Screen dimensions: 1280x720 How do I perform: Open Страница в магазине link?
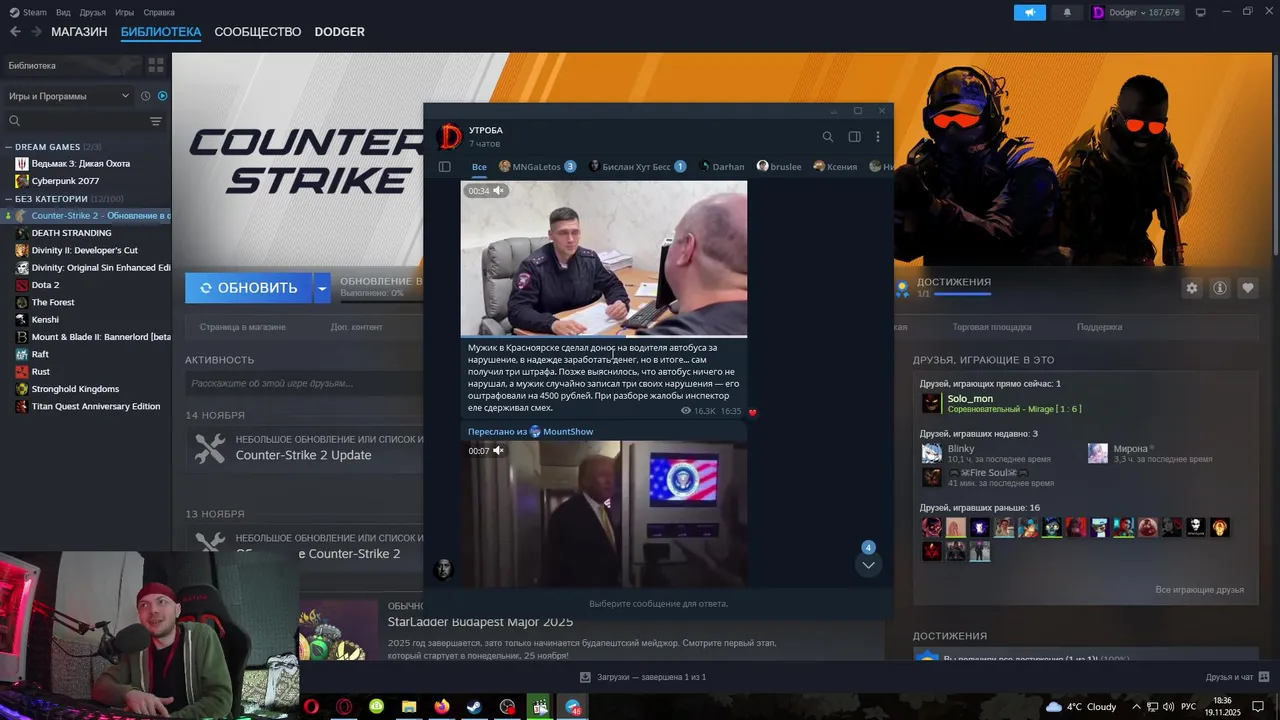tap(242, 327)
